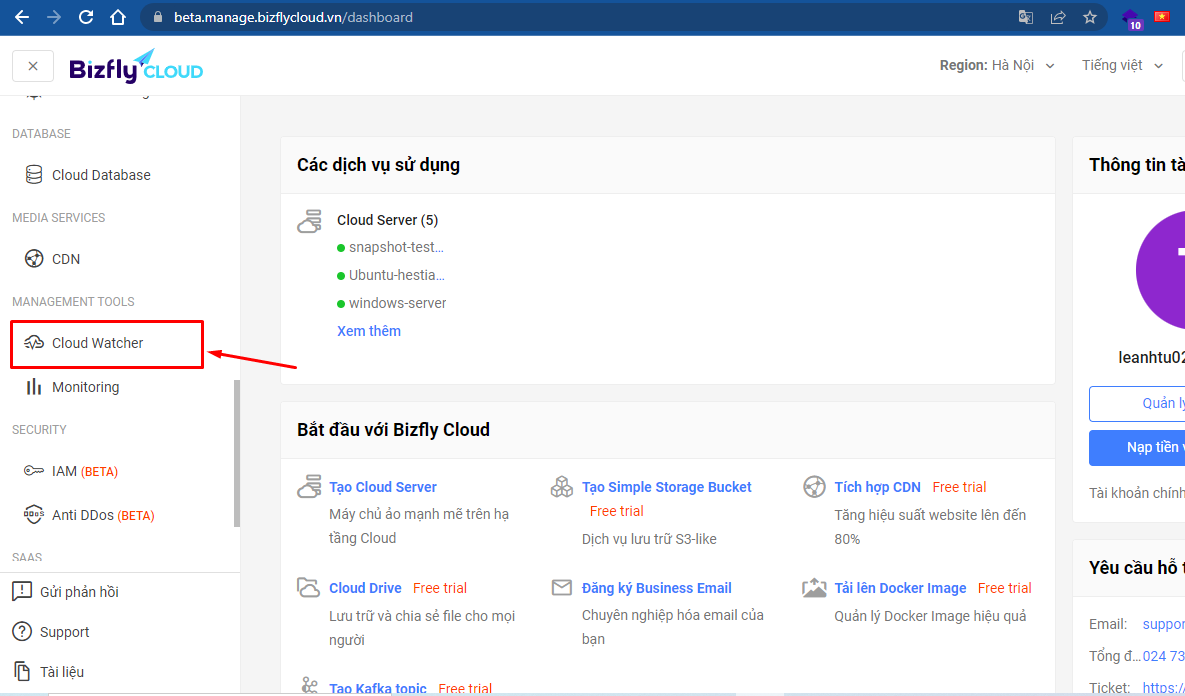Image resolution: width=1185 pixels, height=696 pixels.
Task: Open the Tạo Cloud Server link
Action: point(383,487)
